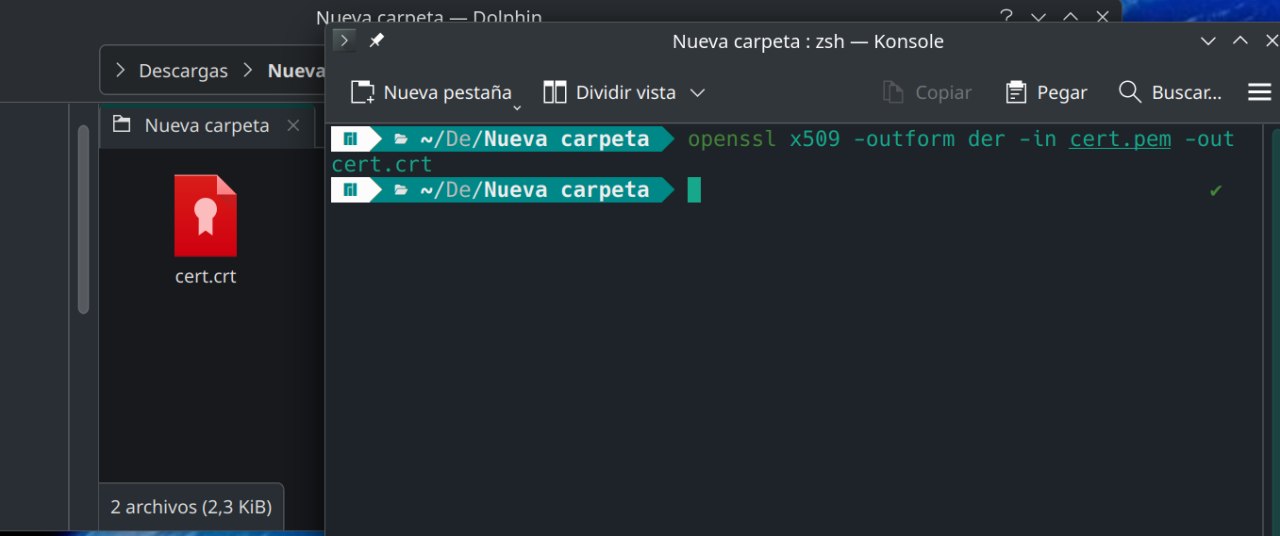
Task: Click the Dolphin help question mark button
Action: pyautogui.click(x=1006, y=17)
